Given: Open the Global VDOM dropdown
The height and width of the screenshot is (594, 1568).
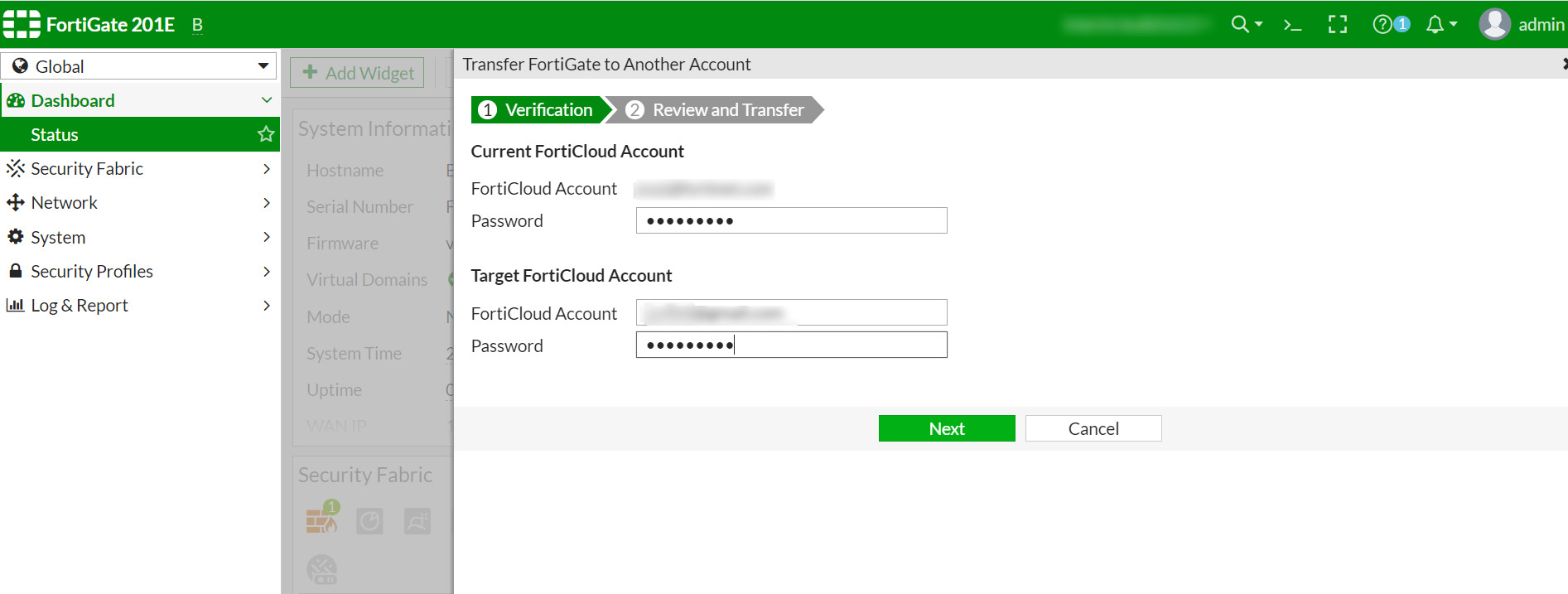Looking at the screenshot, I should pyautogui.click(x=138, y=66).
